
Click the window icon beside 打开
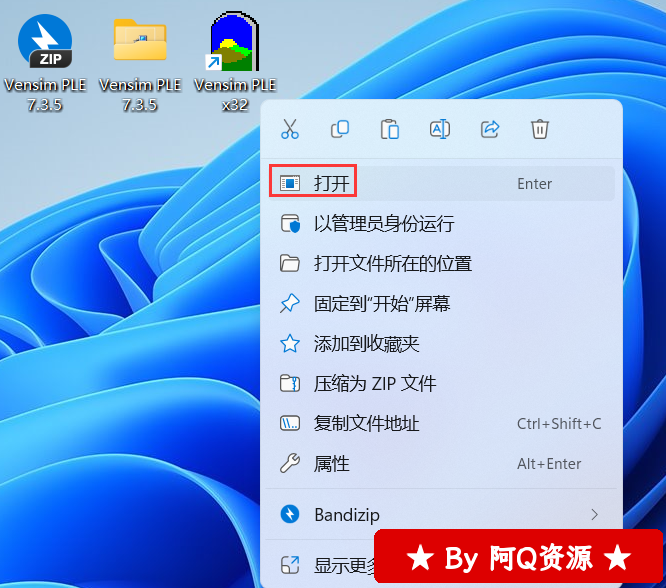click(290, 184)
